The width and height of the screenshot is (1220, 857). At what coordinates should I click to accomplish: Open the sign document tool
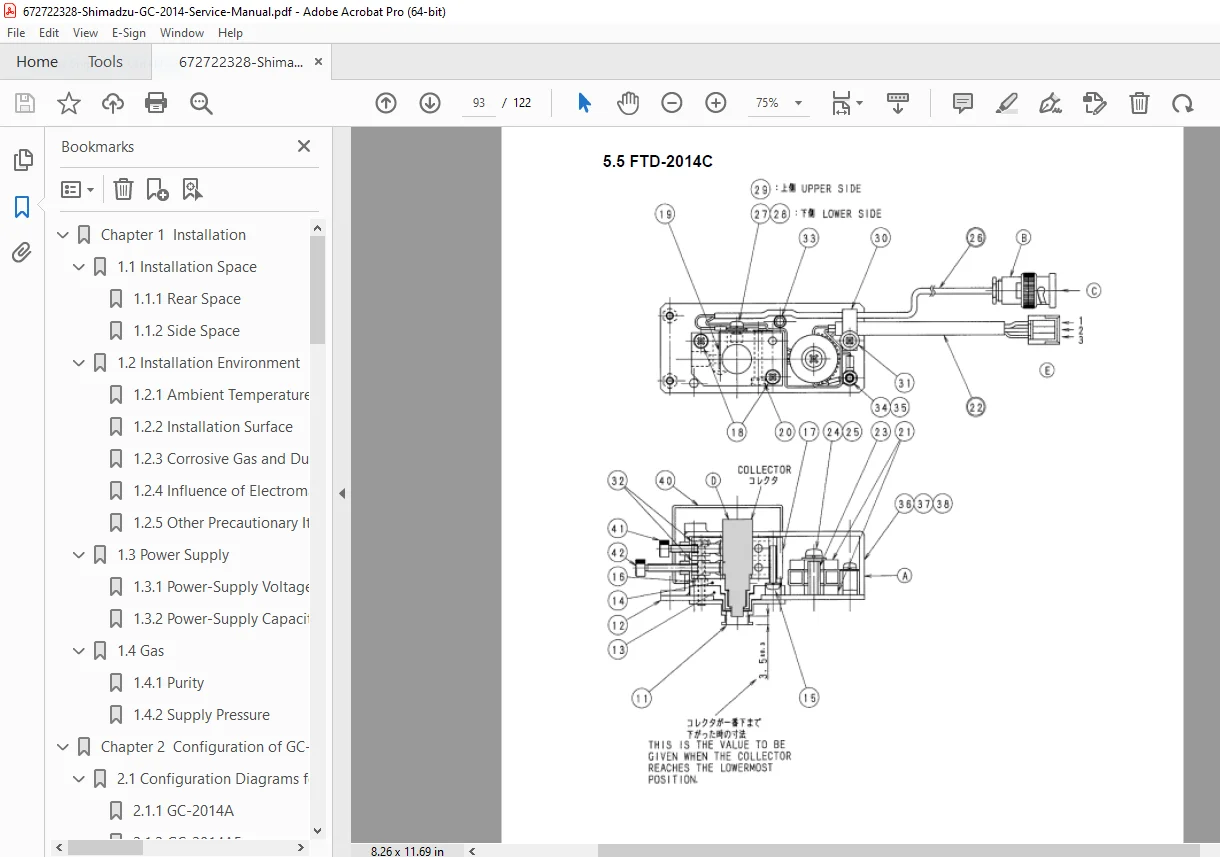1050,103
